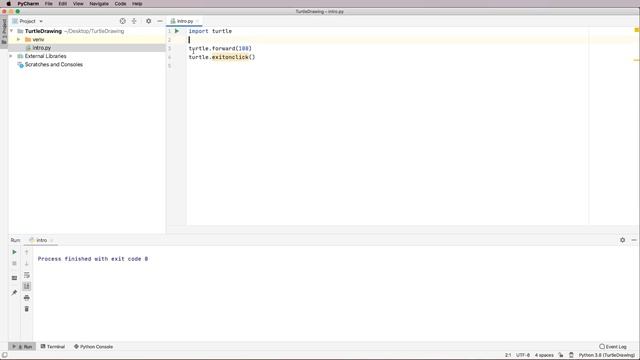This screenshot has height=360, width=640.
Task: Open the Code menu
Action: point(120,4)
